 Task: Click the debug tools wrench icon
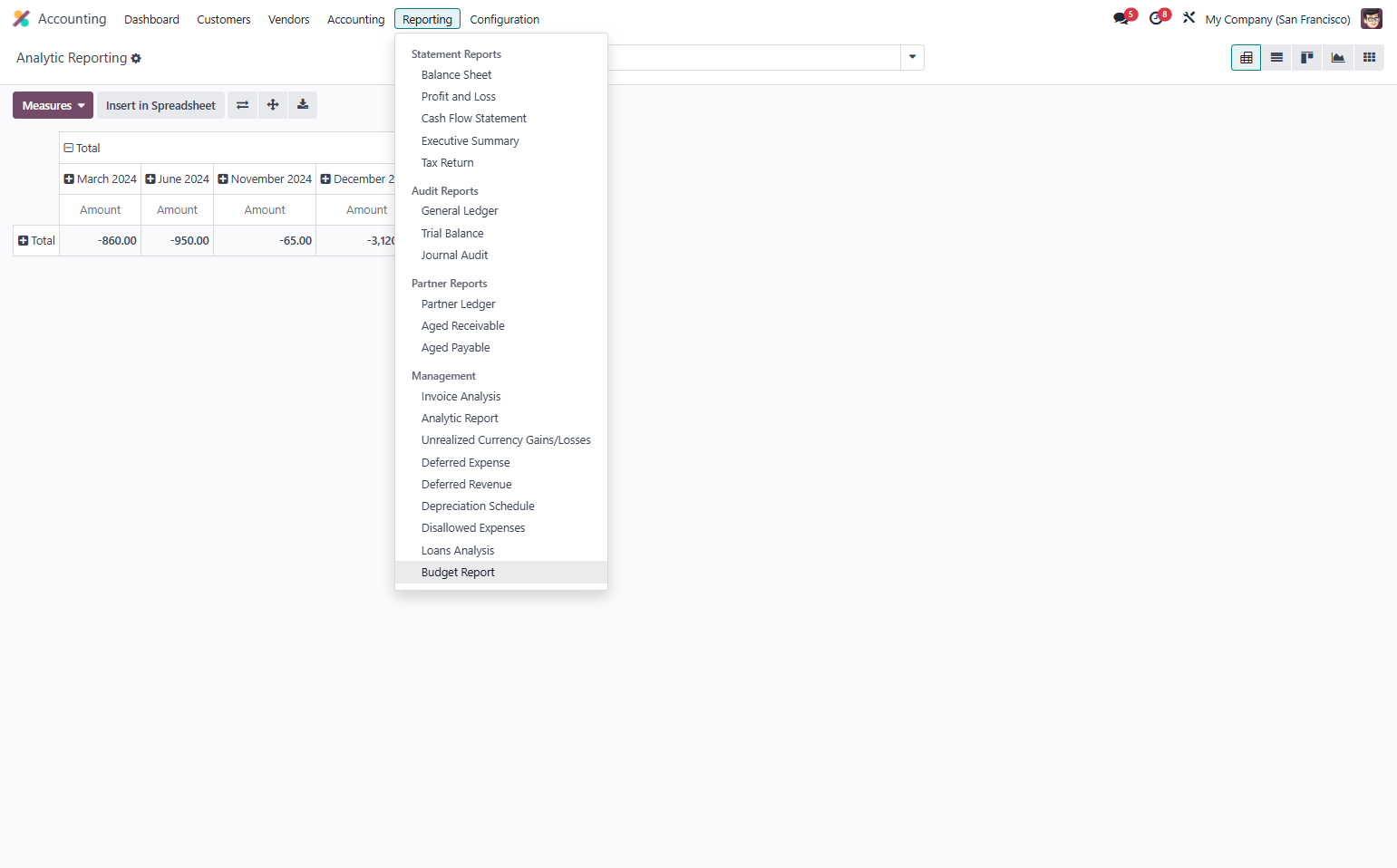pos(1188,18)
